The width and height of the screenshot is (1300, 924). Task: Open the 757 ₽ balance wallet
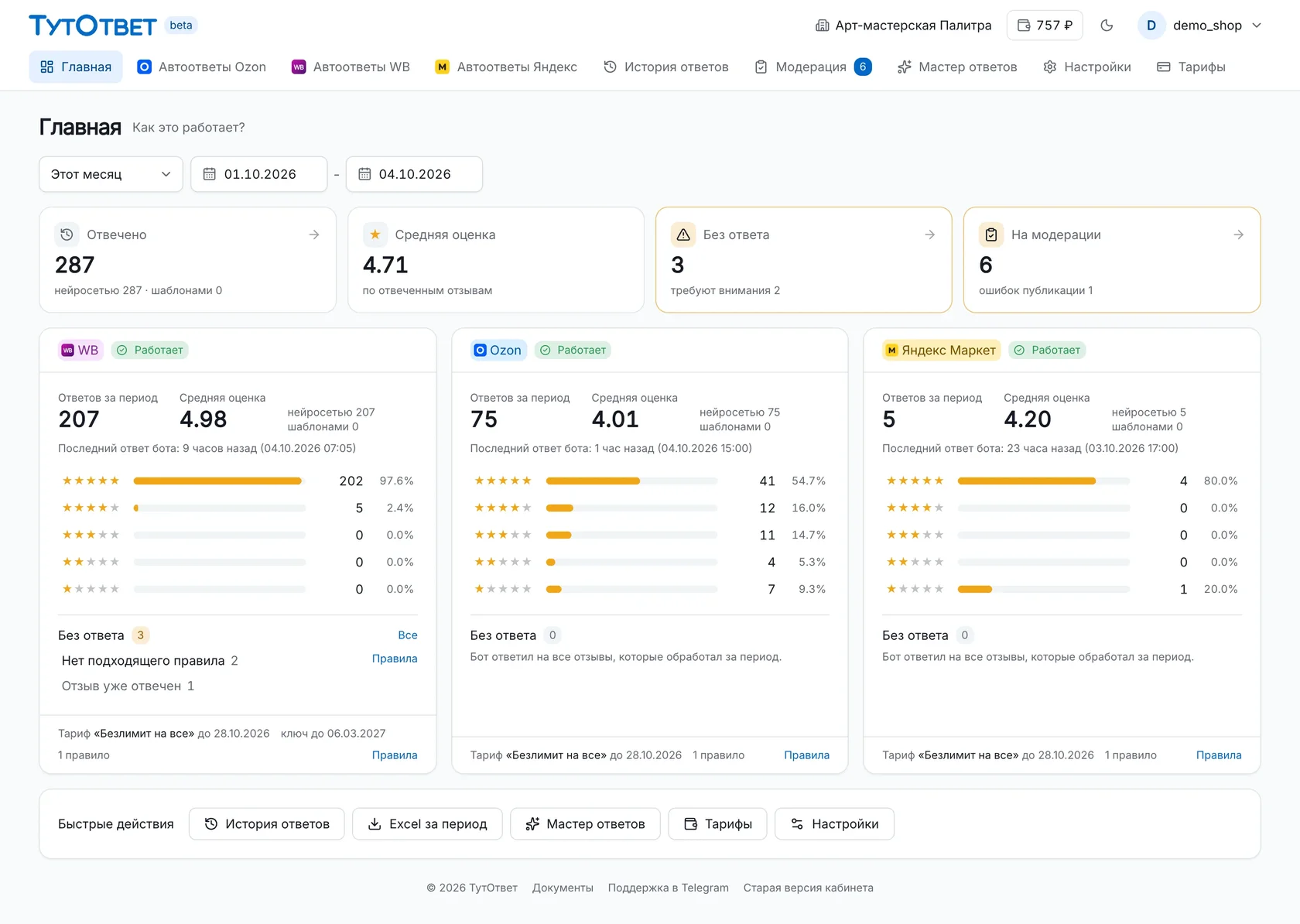(1045, 26)
